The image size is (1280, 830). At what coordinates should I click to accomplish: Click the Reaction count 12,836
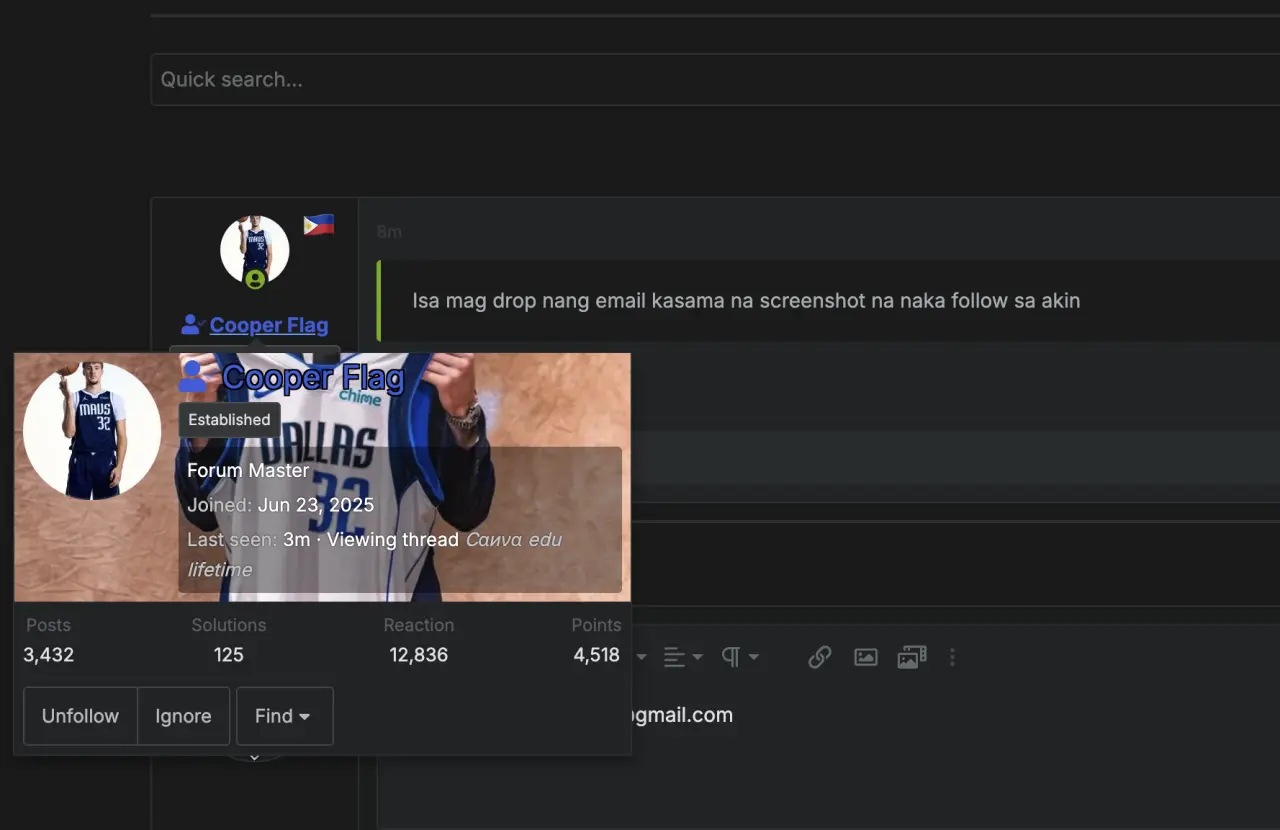point(419,655)
